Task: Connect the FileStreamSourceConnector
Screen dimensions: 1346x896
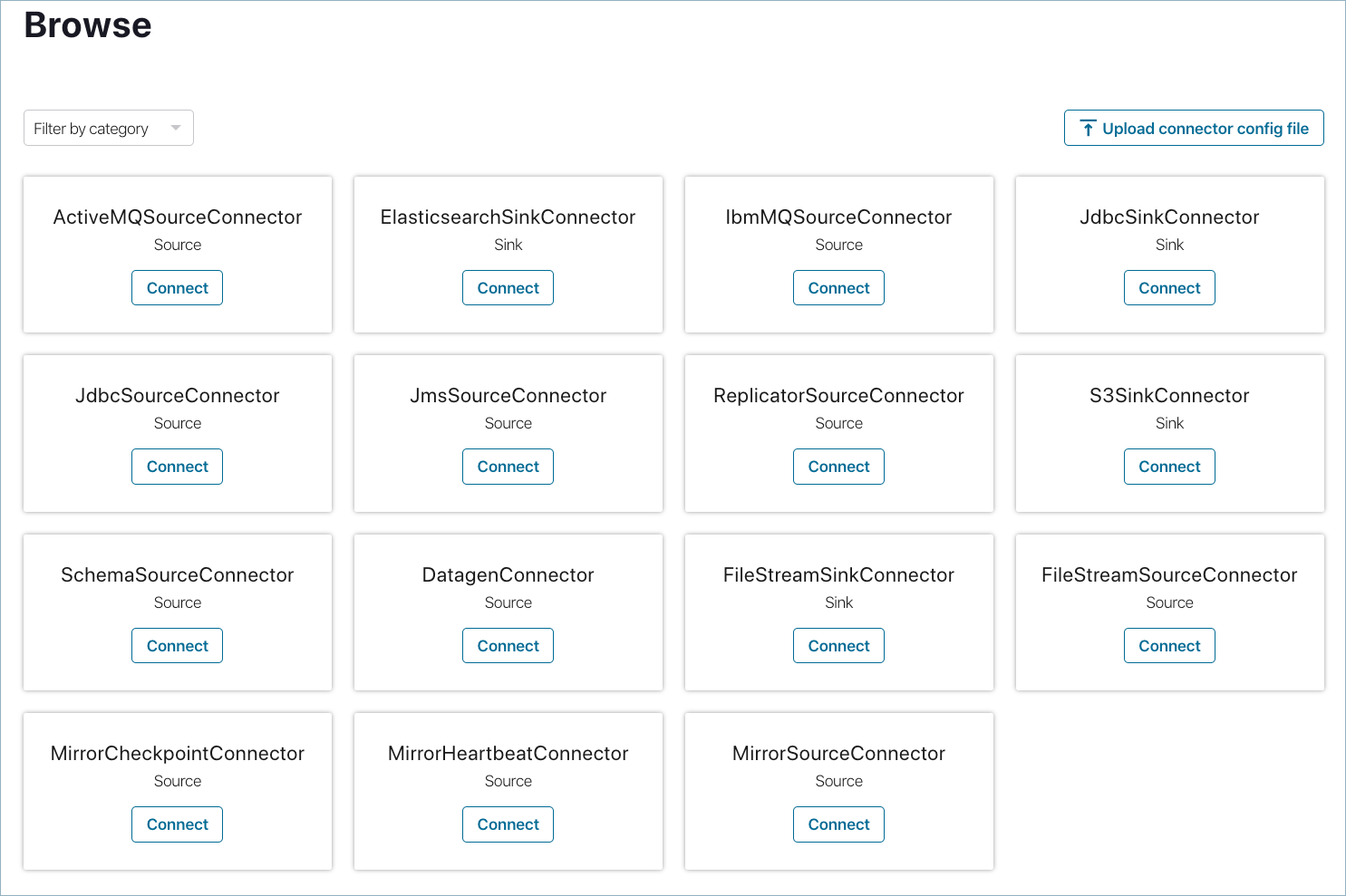Action: point(1169,646)
